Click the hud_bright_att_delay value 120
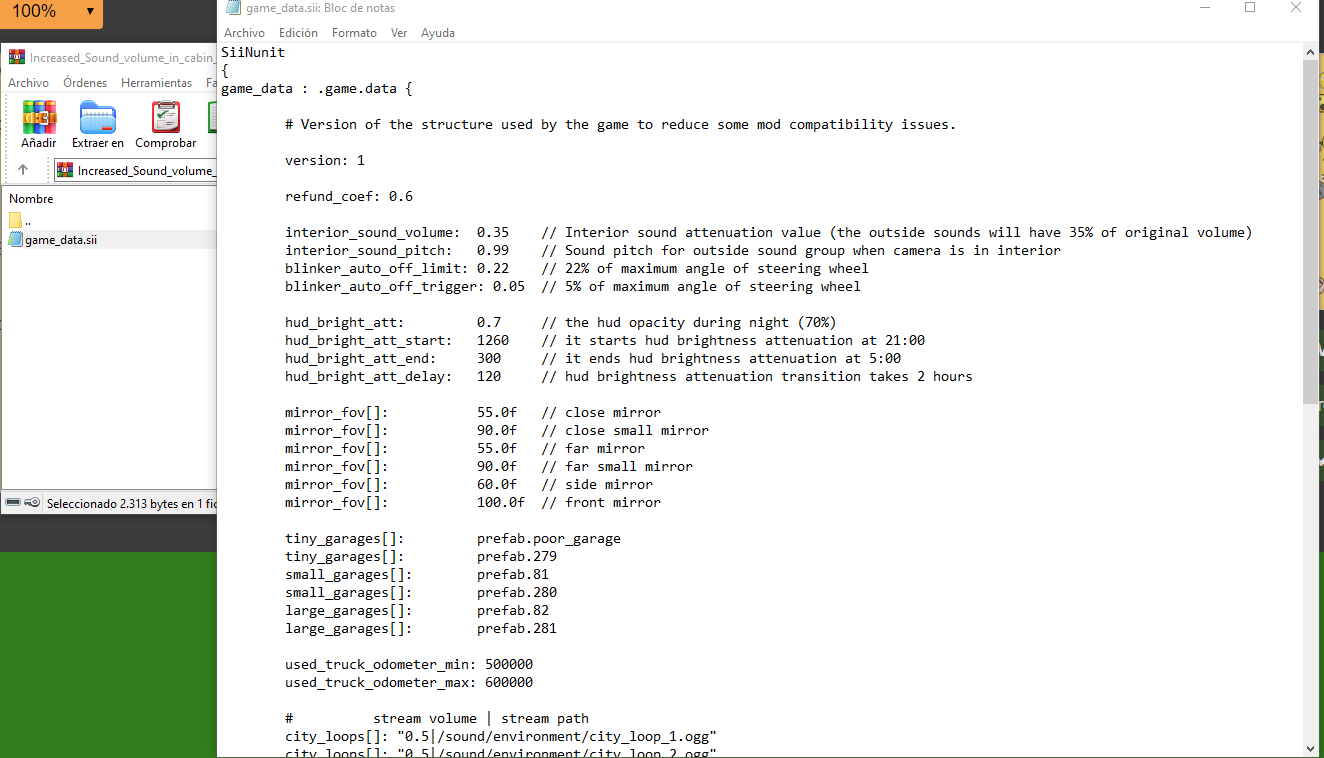This screenshot has height=758, width=1324. (489, 376)
